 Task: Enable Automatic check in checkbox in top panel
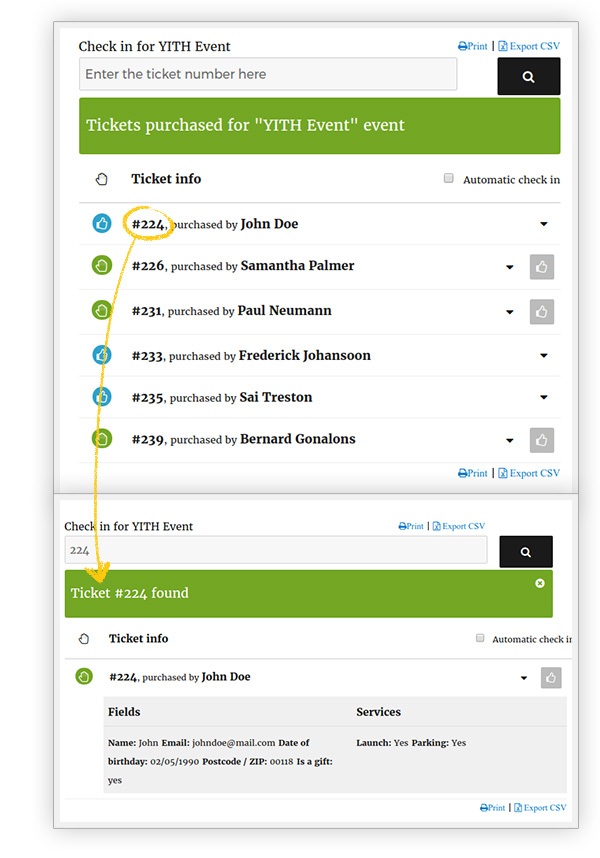pos(449,179)
